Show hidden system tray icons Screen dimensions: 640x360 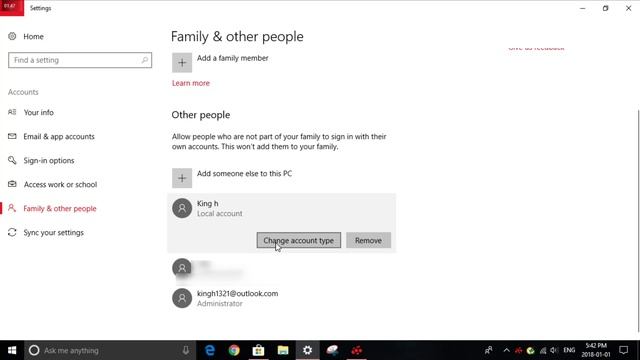[x=507, y=350]
